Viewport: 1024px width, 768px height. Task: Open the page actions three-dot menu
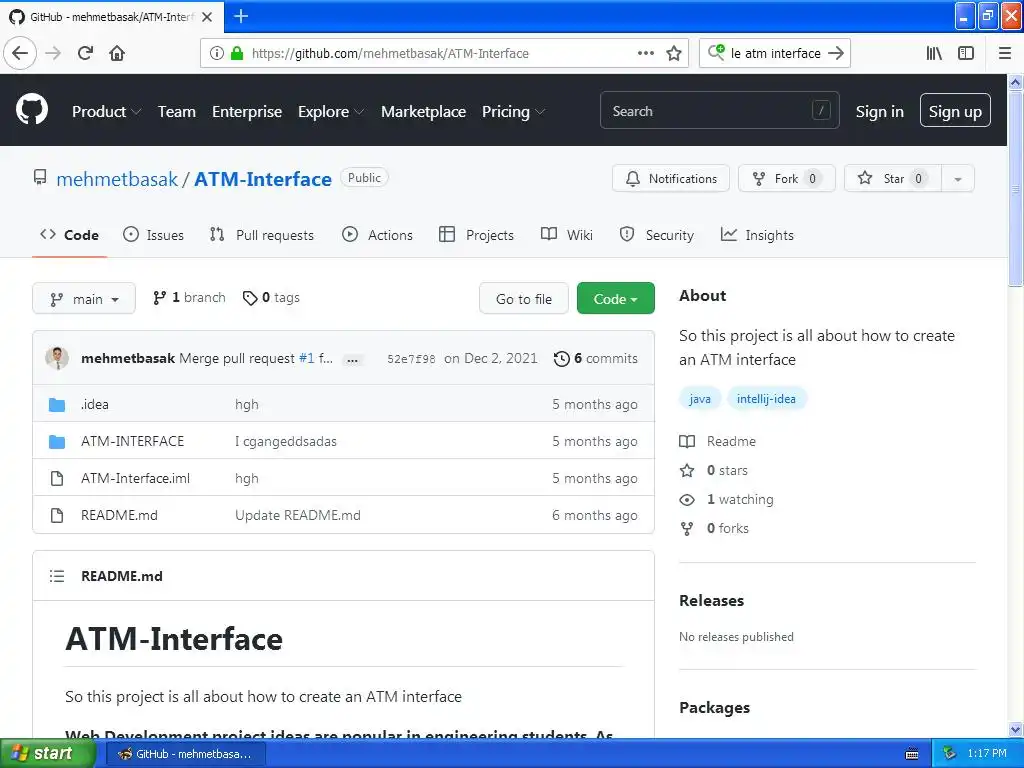coord(646,53)
